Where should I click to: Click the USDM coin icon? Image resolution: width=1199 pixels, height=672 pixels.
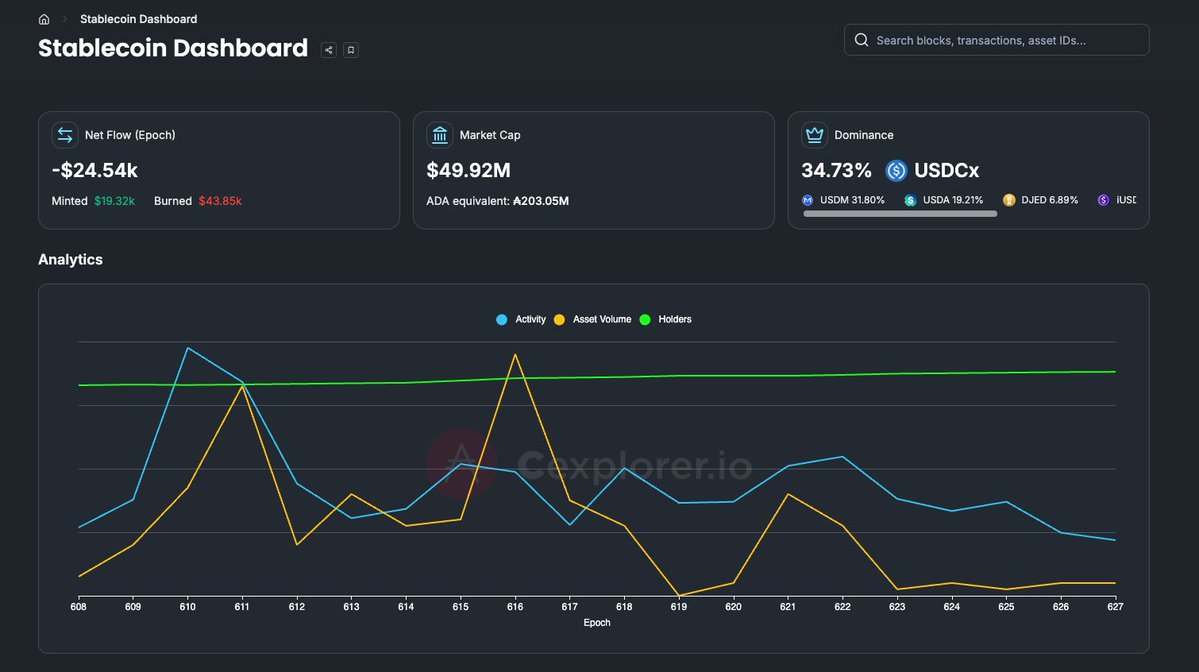(x=807, y=200)
